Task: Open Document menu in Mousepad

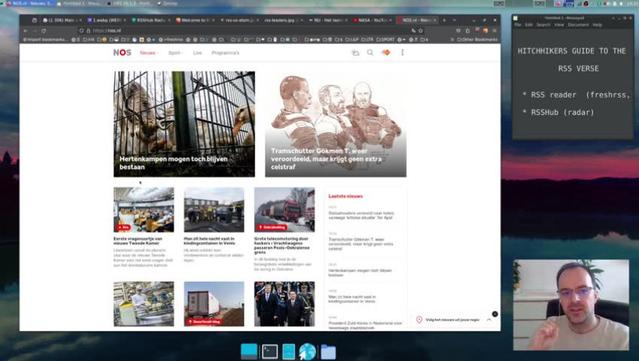Action: tap(578, 25)
